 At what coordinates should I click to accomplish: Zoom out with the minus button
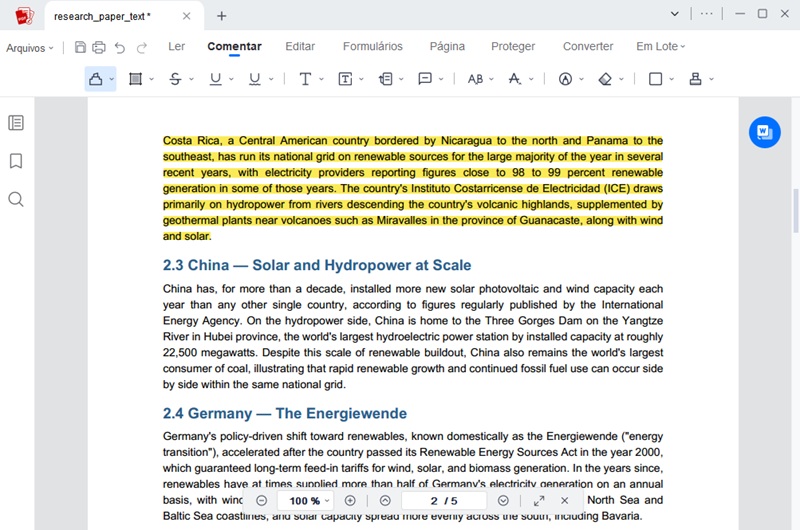(x=262, y=500)
